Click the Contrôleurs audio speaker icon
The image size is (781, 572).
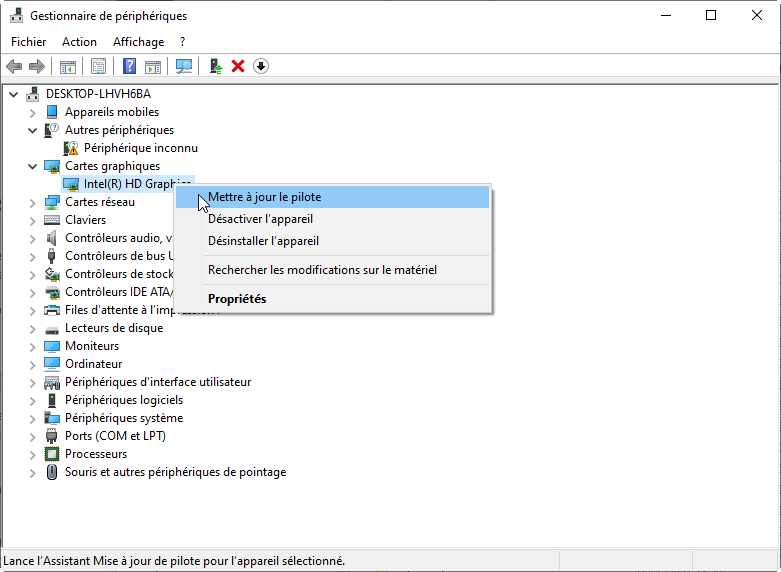coord(52,238)
